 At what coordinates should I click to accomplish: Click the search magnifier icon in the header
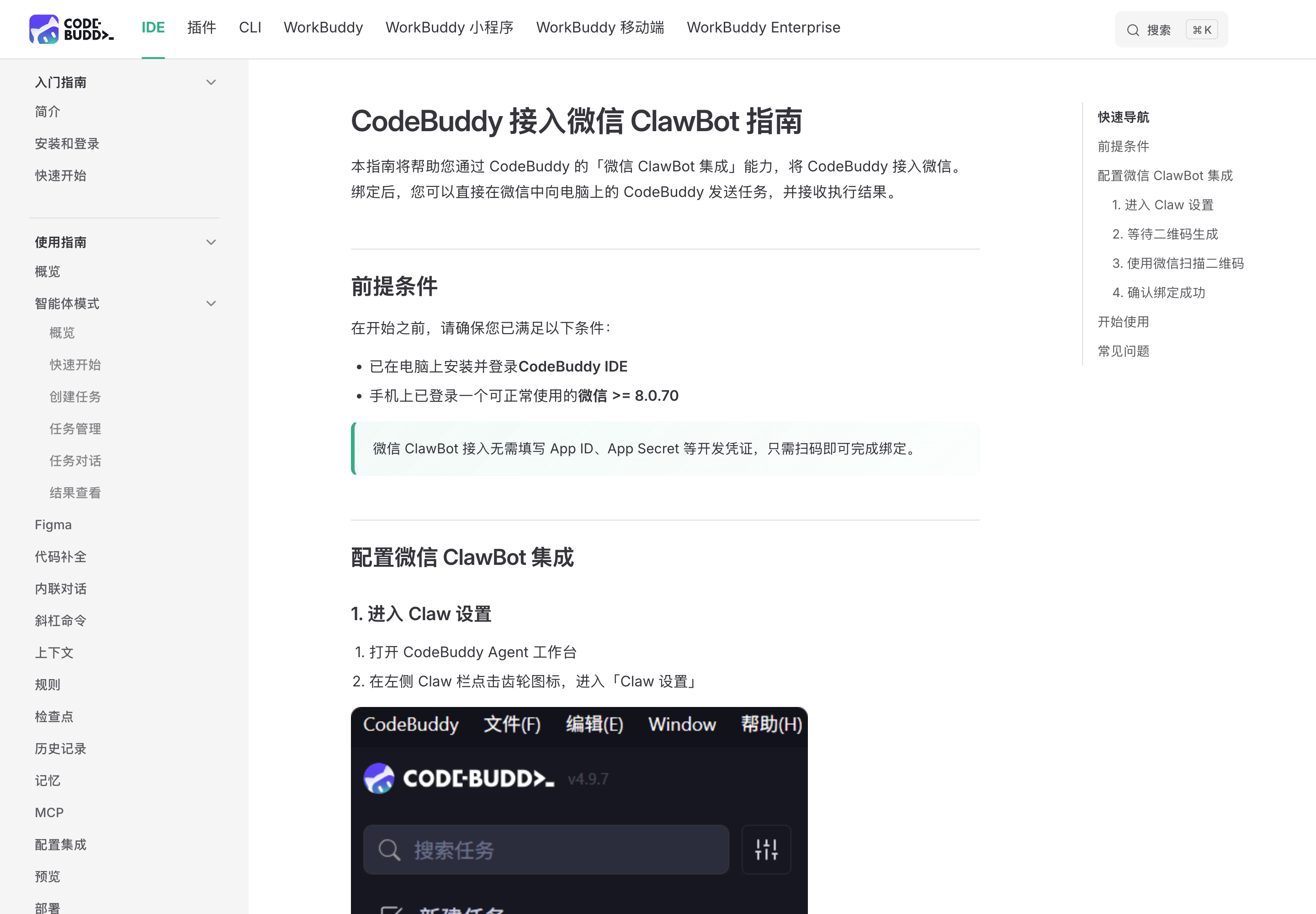[x=1133, y=30]
